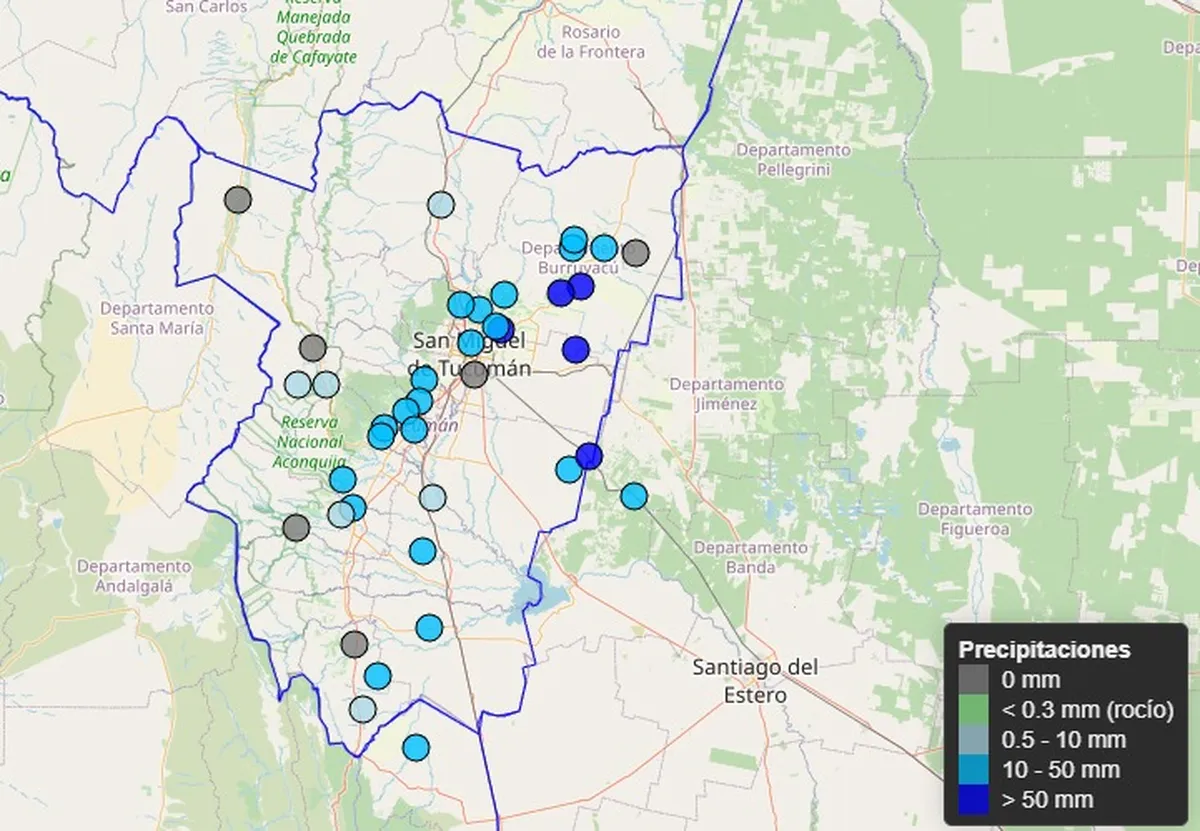Viewport: 1200px width, 831px height.
Task: Open the dark blue marker on the southeastern border
Action: coord(589,456)
